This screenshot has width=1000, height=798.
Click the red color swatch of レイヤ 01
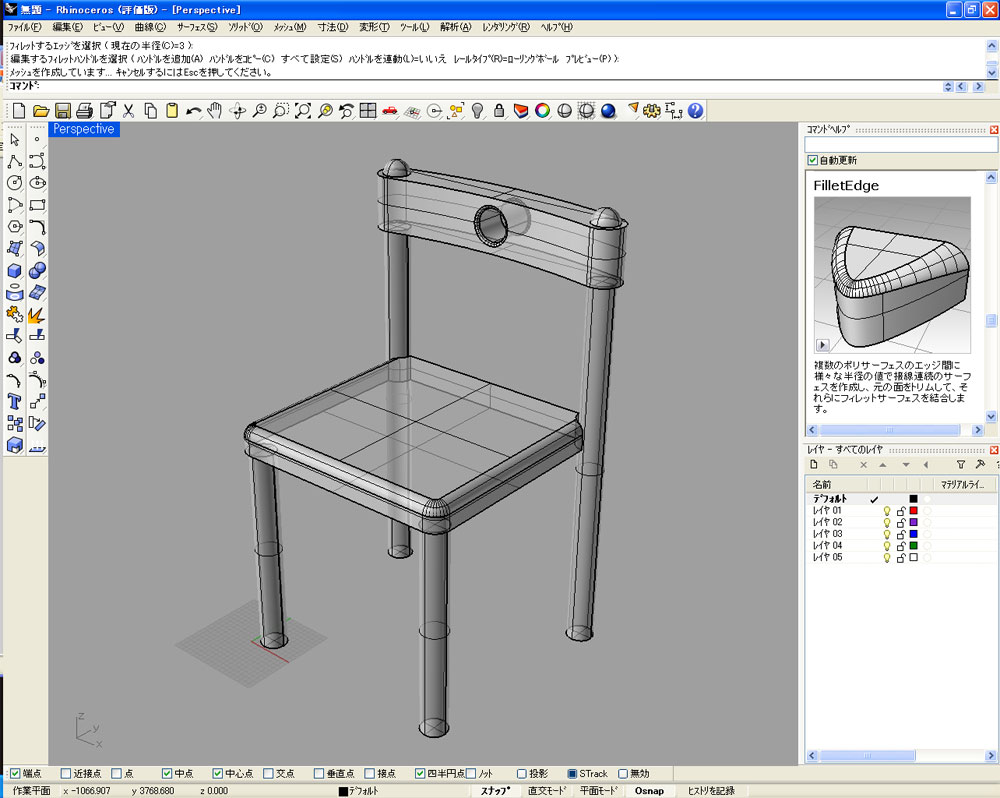[913, 511]
